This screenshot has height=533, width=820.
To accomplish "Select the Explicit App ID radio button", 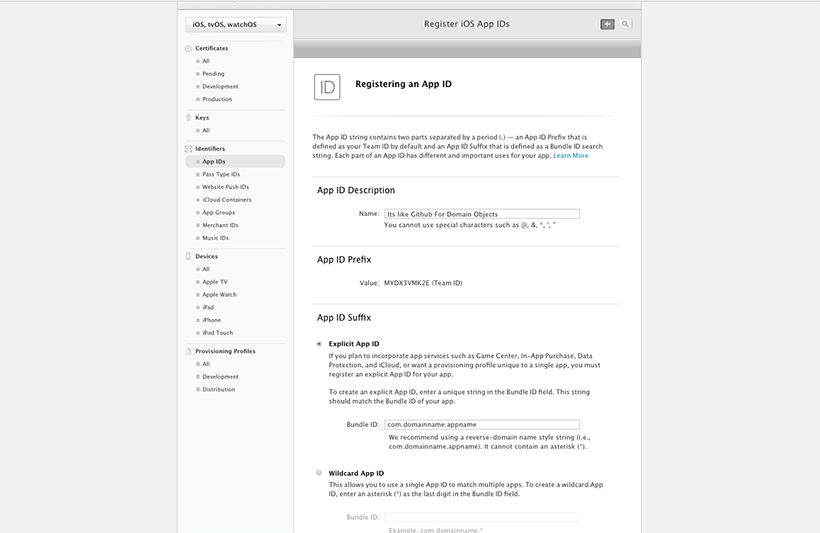I will pos(319,344).
